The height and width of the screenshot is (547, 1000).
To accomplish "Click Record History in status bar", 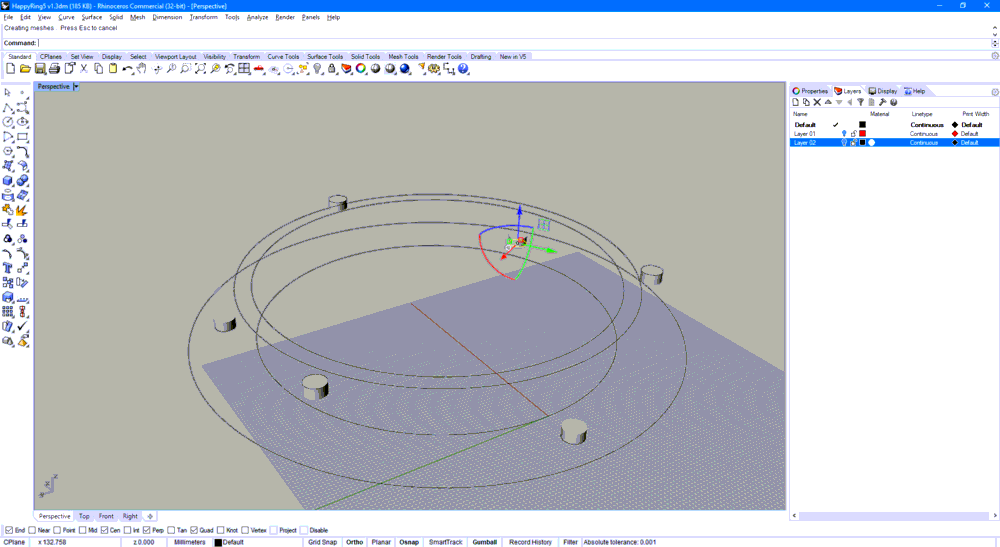I will pyautogui.click(x=530, y=542).
